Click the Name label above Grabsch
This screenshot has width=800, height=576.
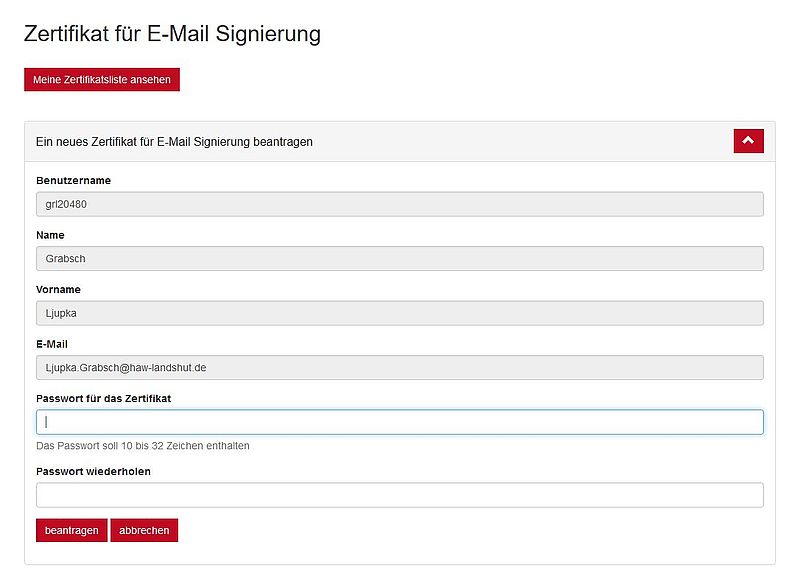tap(50, 235)
